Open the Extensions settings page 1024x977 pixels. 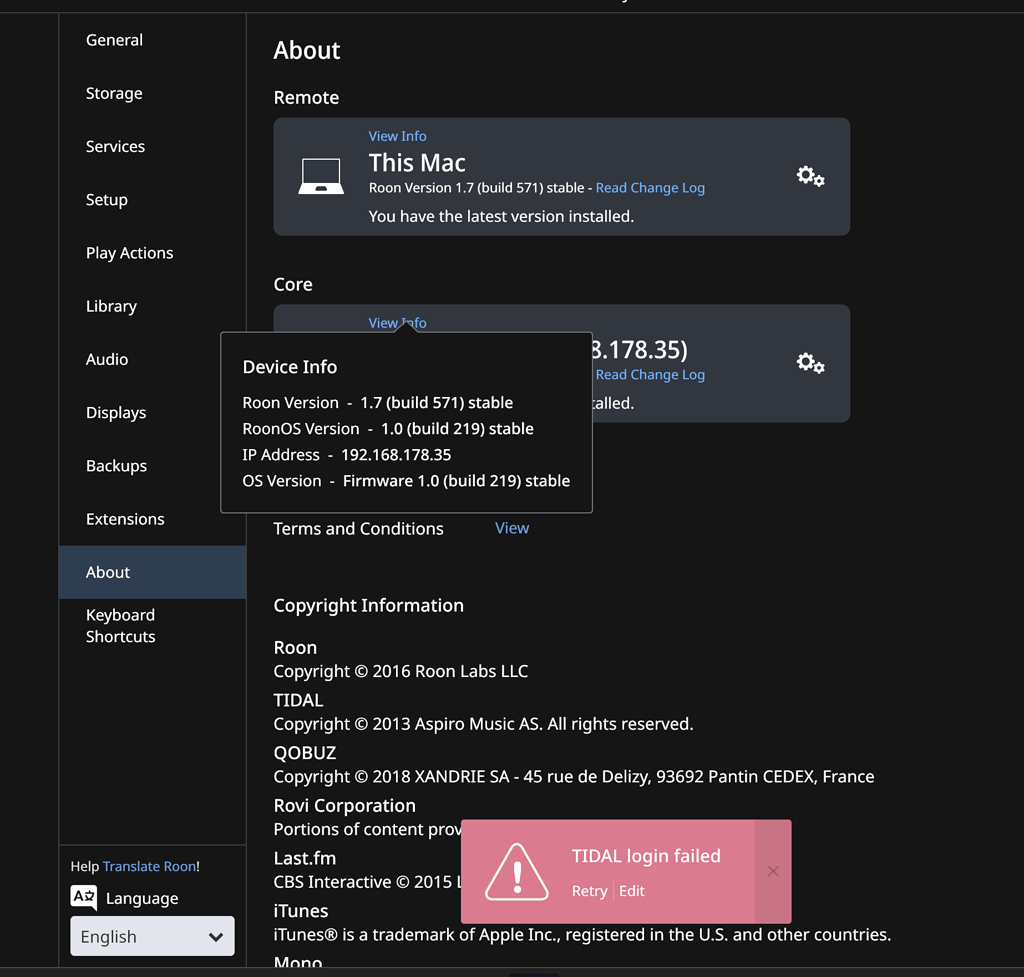125,518
